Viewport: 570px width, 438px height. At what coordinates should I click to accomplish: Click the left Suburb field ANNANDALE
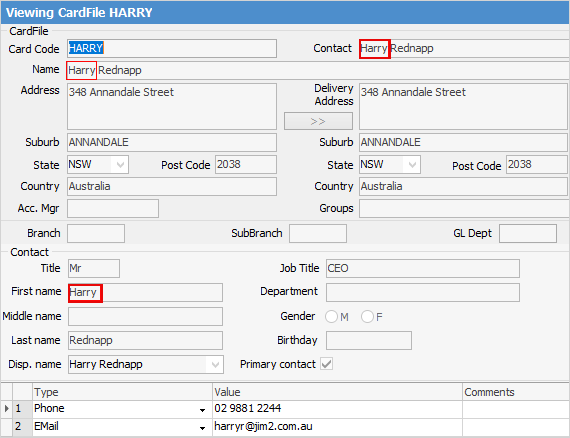pyautogui.click(x=172, y=142)
